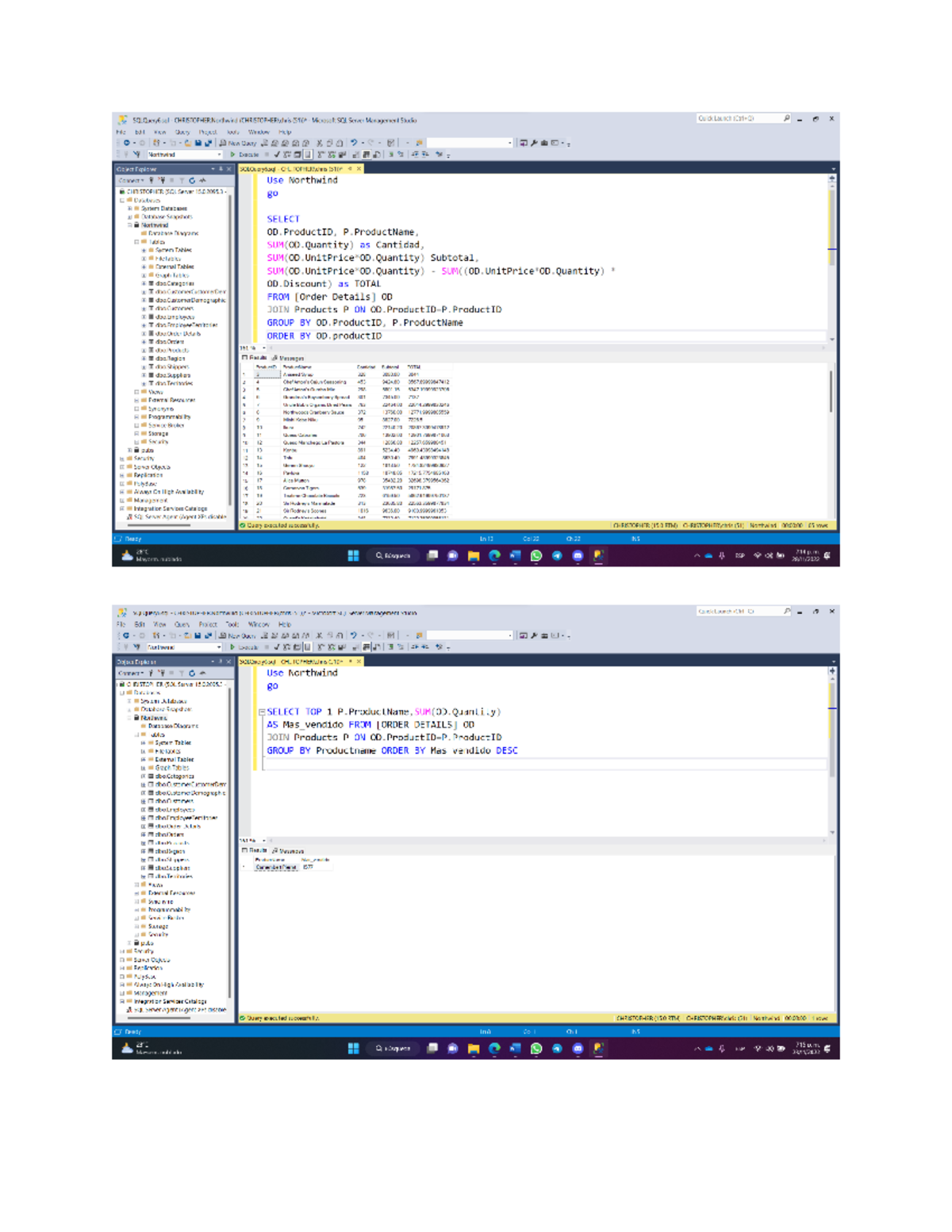Viewport: 952px width, 1232px height.
Task: Open Microsoft Edge from the lower taskbar
Action: (494, 1049)
